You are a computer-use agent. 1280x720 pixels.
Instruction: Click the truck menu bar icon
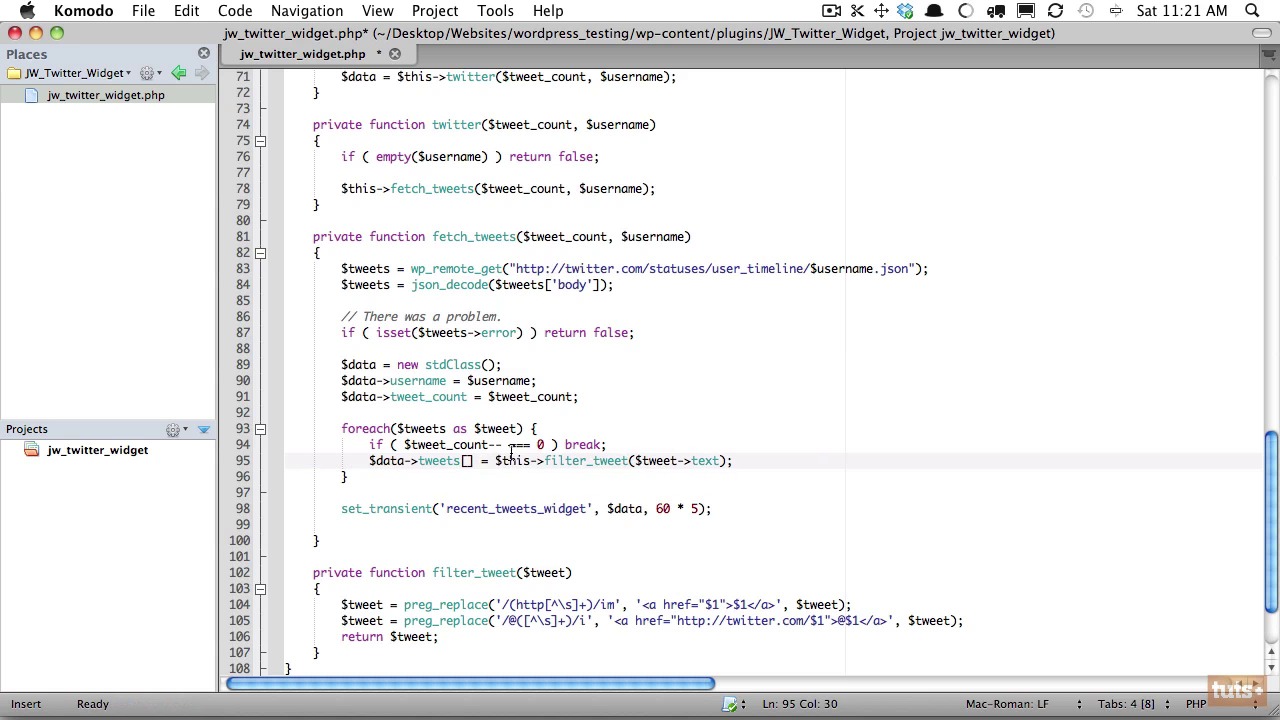pyautogui.click(x=996, y=11)
